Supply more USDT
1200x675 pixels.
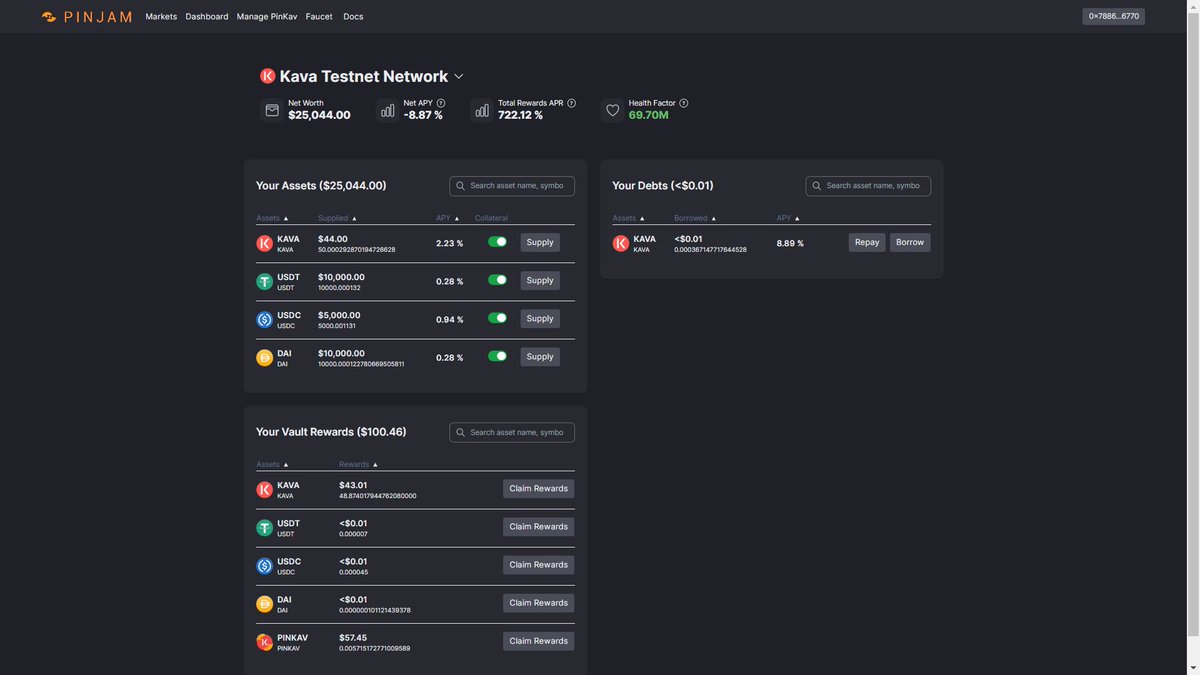[x=540, y=281]
